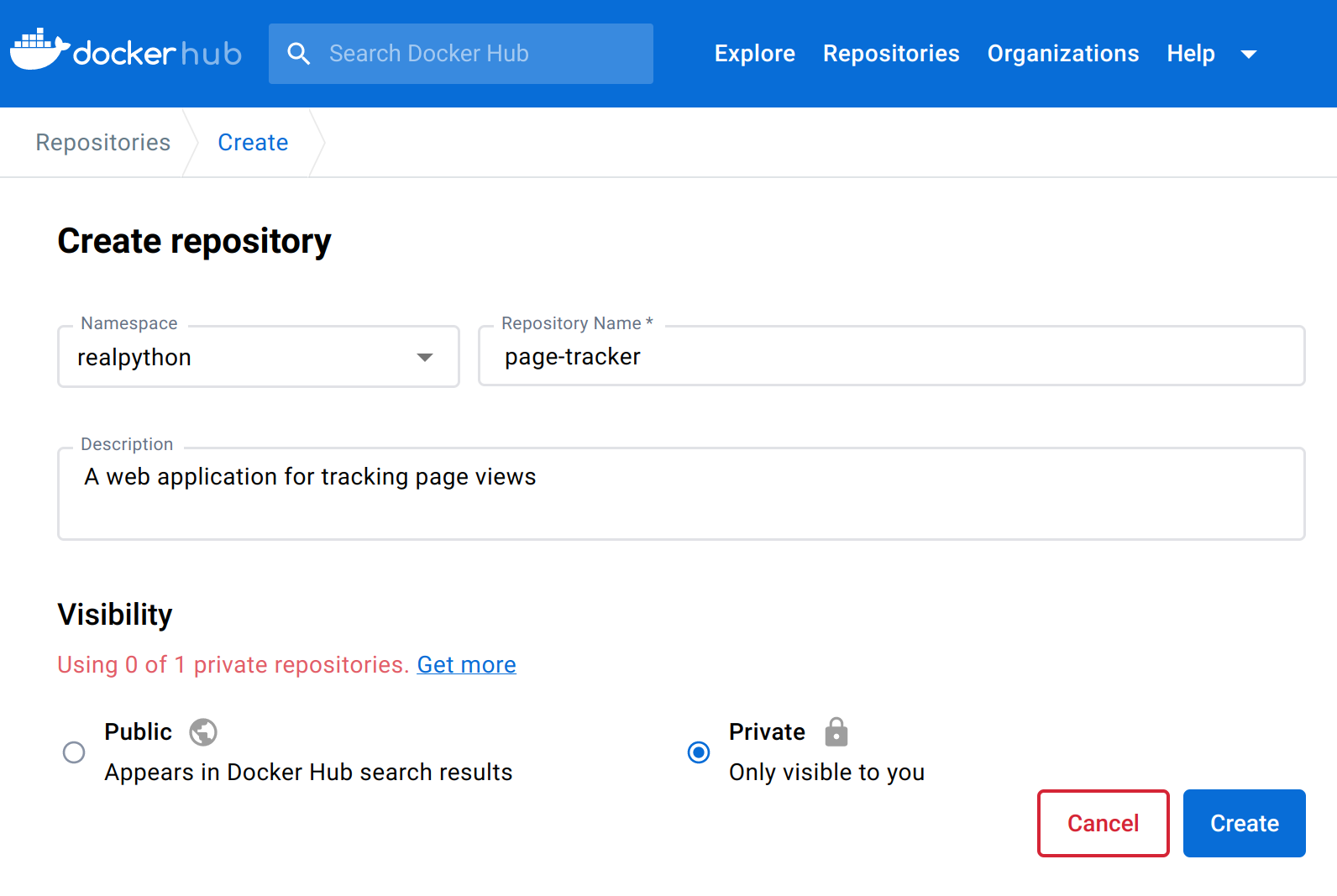This screenshot has height=896, width=1337.
Task: Open Explore in the top navigation
Action: coord(754,54)
